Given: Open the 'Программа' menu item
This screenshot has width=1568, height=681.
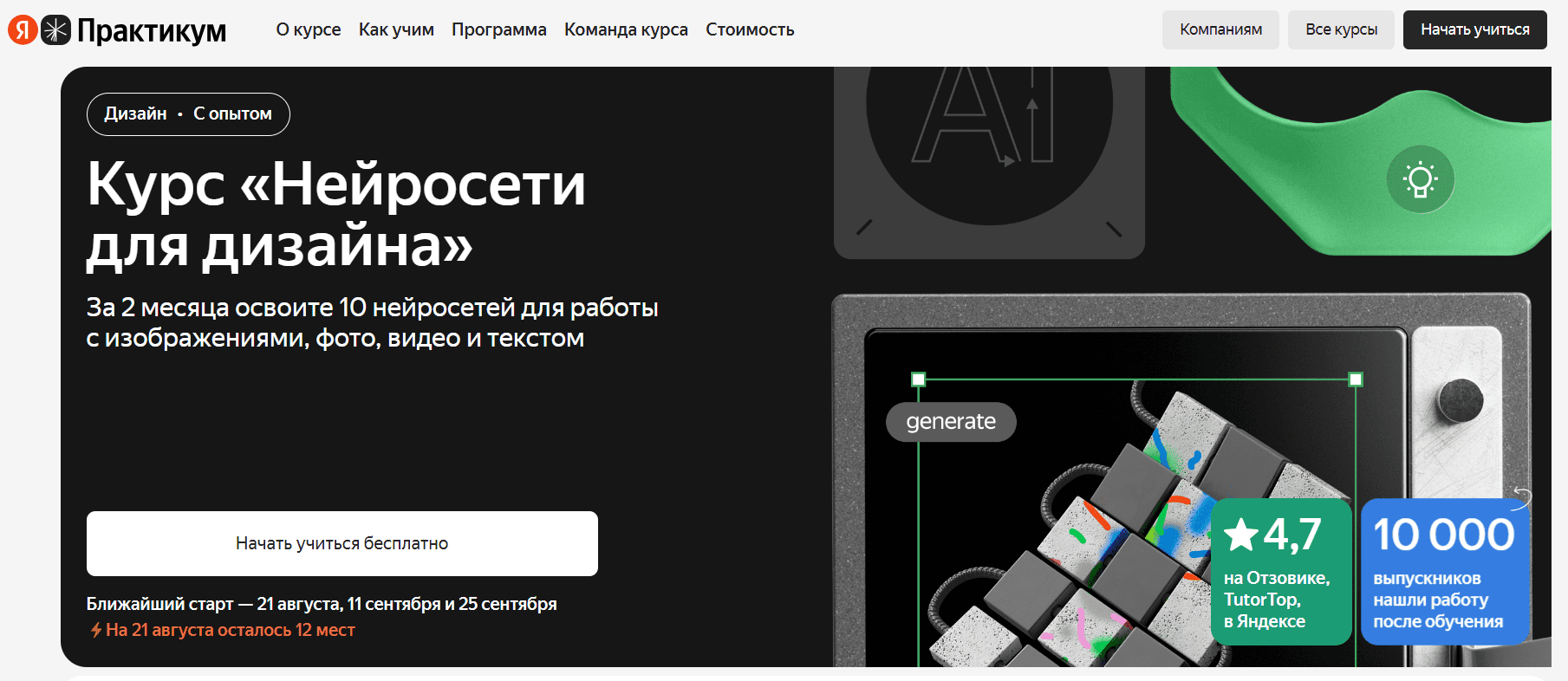Looking at the screenshot, I should coord(499,29).
